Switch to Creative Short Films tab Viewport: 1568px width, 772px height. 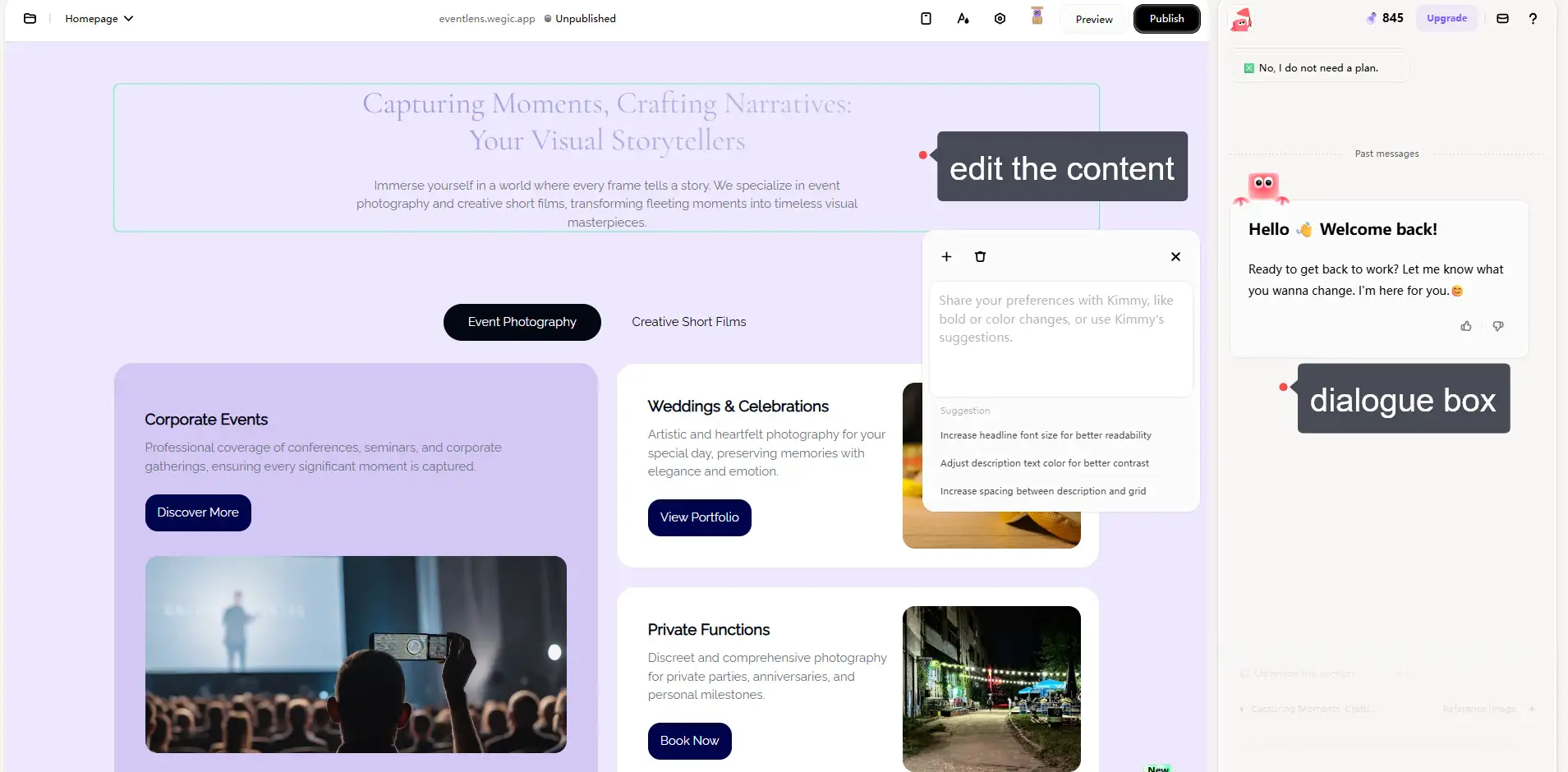click(689, 322)
